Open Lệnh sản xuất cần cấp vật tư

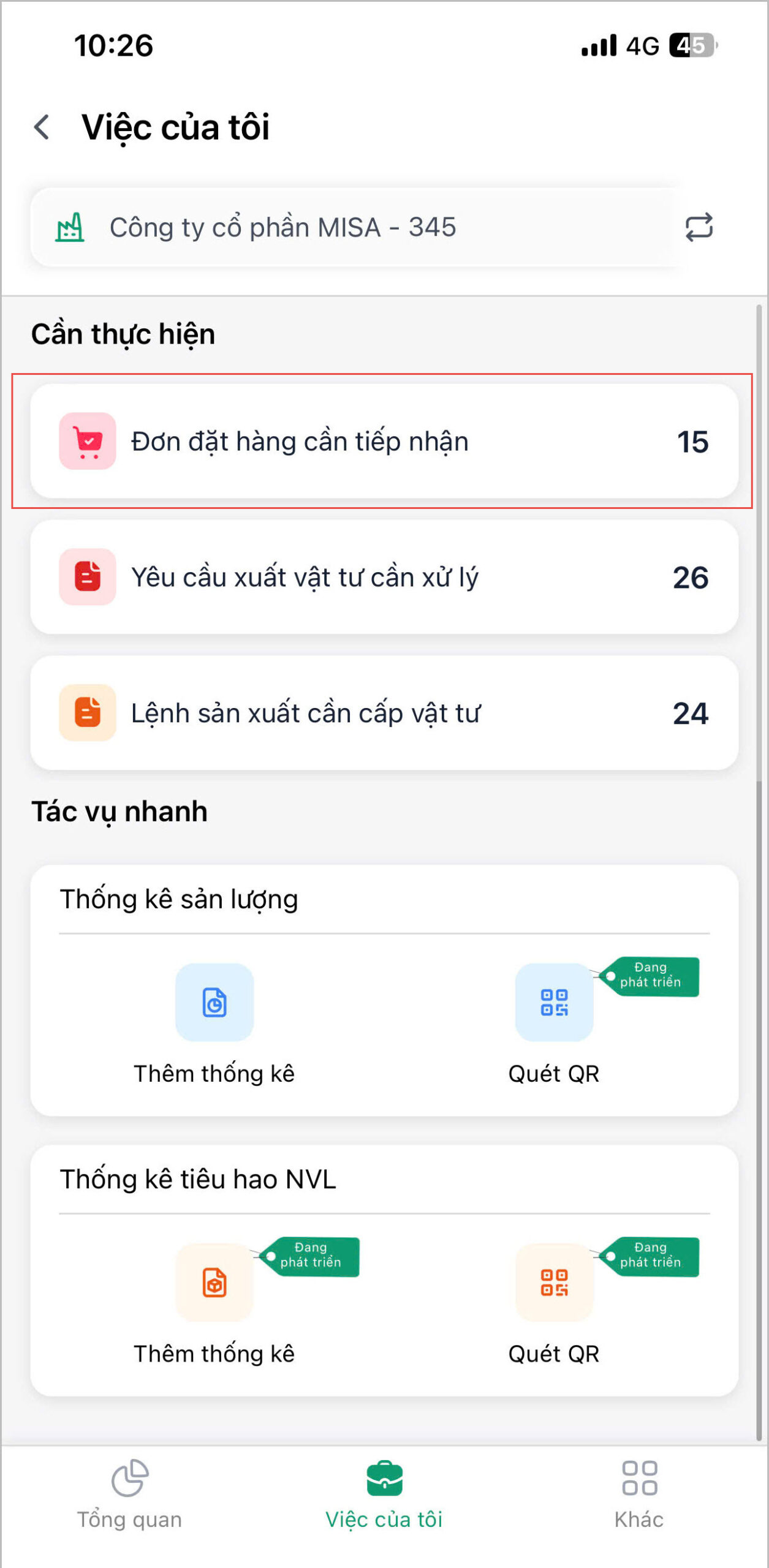[384, 712]
